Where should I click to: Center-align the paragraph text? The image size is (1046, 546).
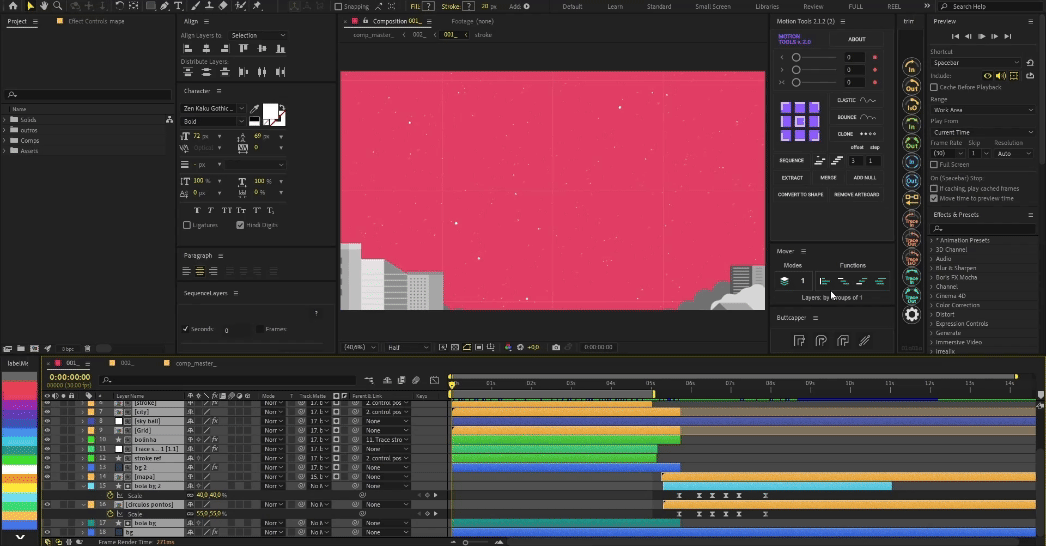tap(199, 271)
